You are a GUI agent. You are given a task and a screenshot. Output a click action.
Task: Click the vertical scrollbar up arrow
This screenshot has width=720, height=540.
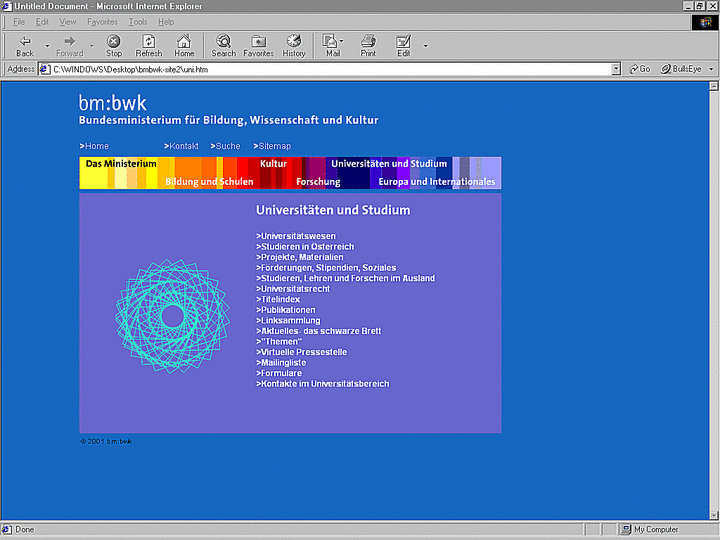pos(714,86)
